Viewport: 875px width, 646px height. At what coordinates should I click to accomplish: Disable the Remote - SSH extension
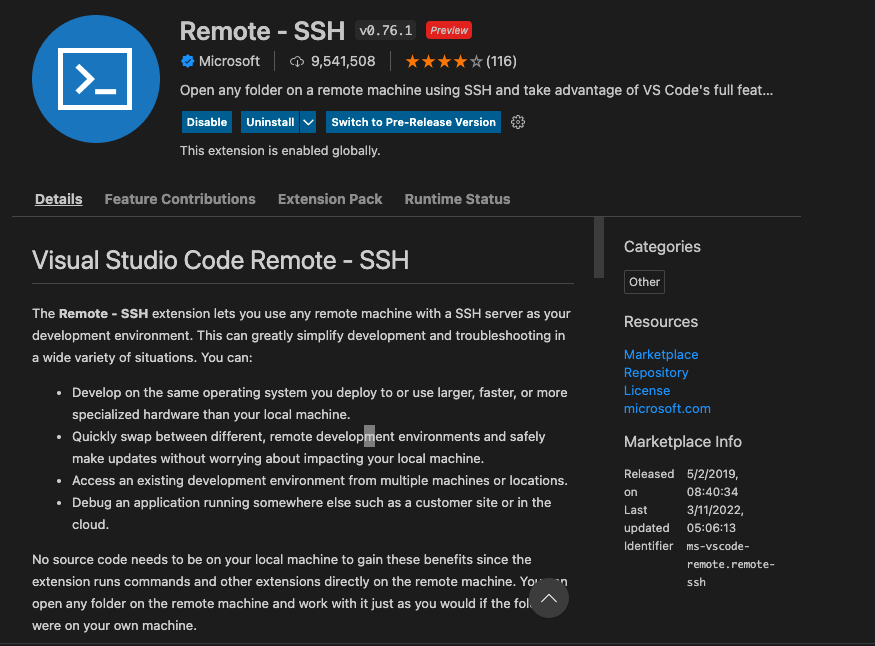[x=206, y=122]
